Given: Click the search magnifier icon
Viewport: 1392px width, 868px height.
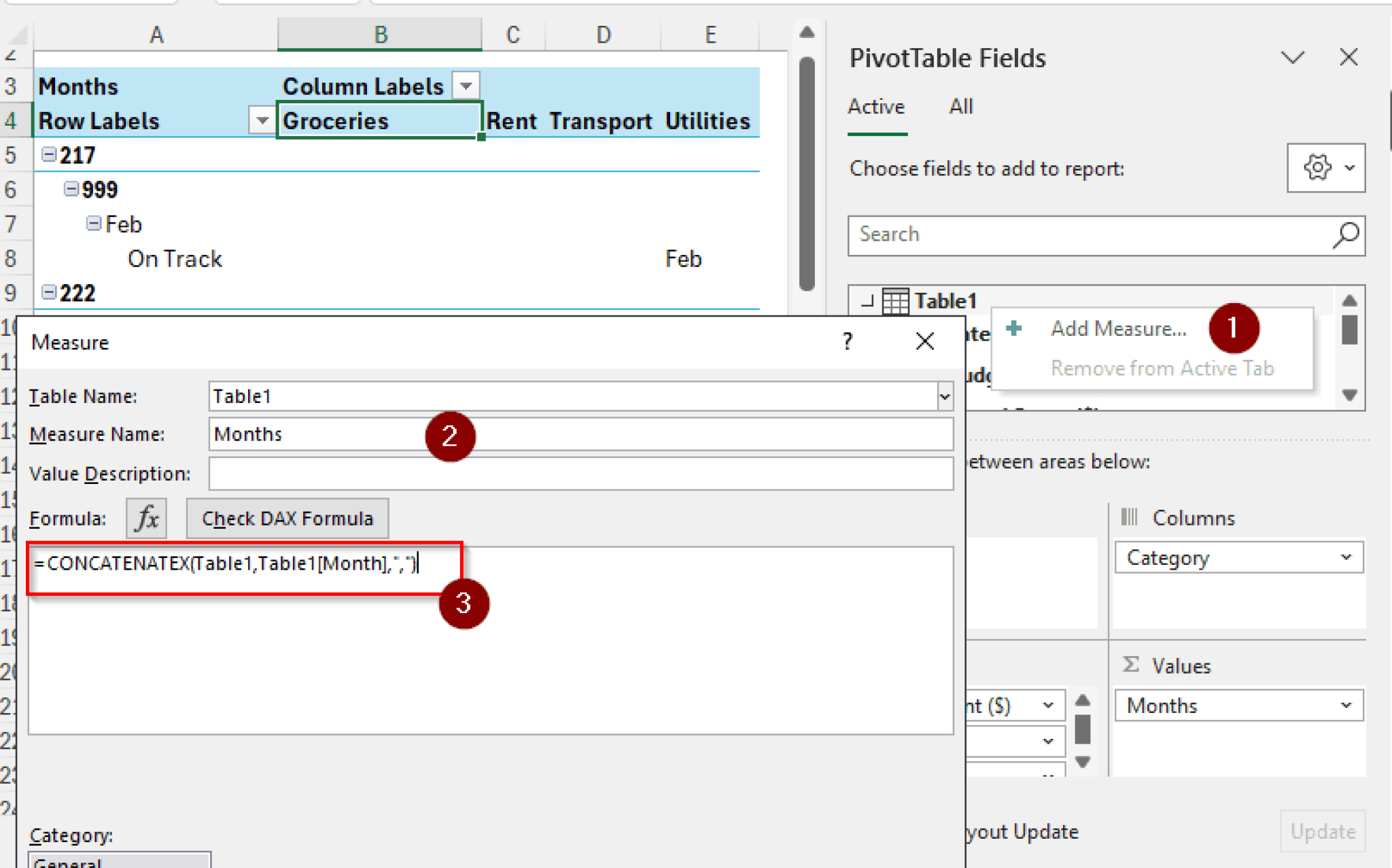Looking at the screenshot, I should [x=1346, y=235].
